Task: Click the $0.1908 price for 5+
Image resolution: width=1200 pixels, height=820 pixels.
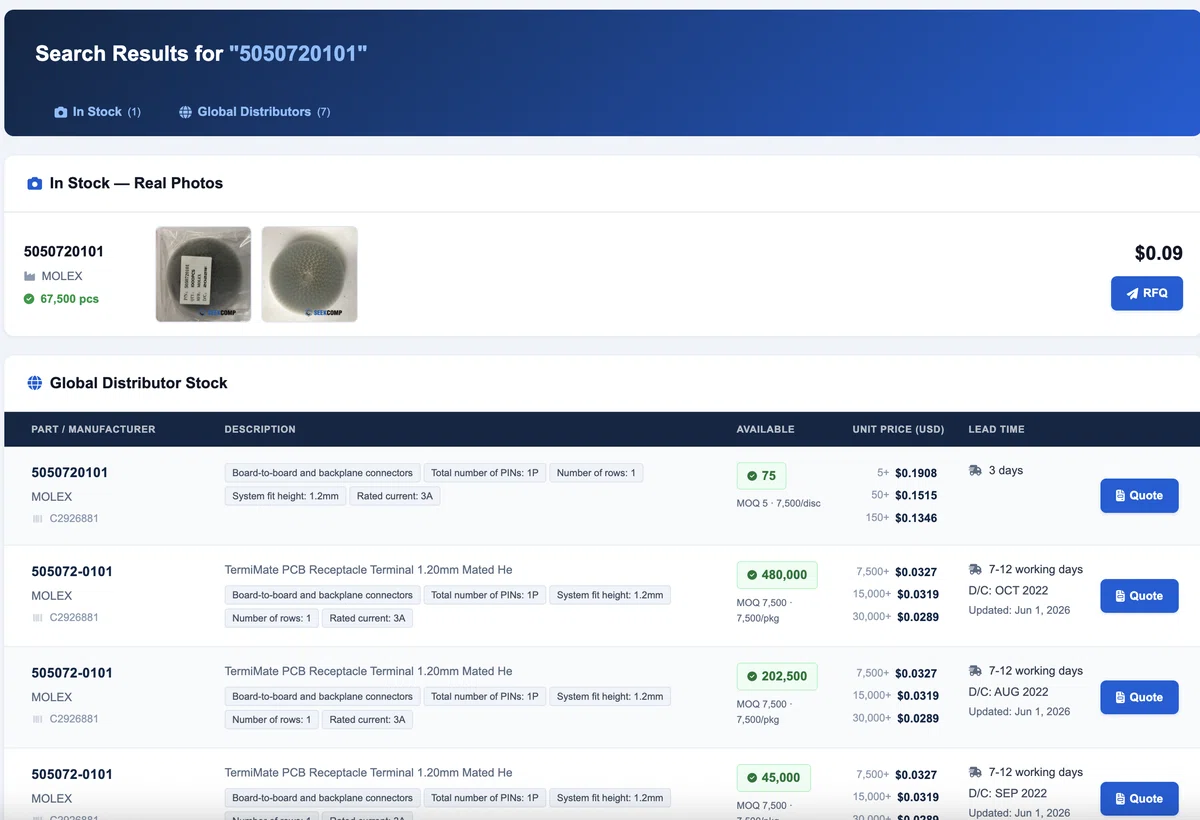Action: tap(916, 473)
